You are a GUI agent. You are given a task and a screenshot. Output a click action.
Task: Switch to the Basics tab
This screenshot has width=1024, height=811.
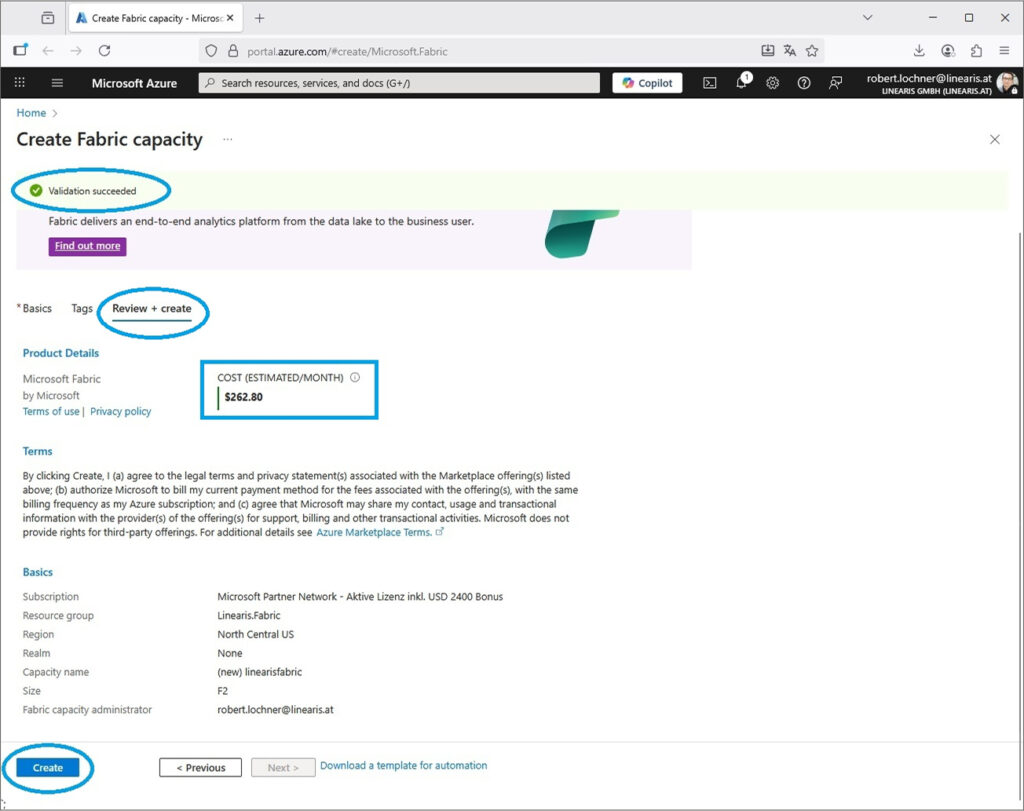point(35,308)
